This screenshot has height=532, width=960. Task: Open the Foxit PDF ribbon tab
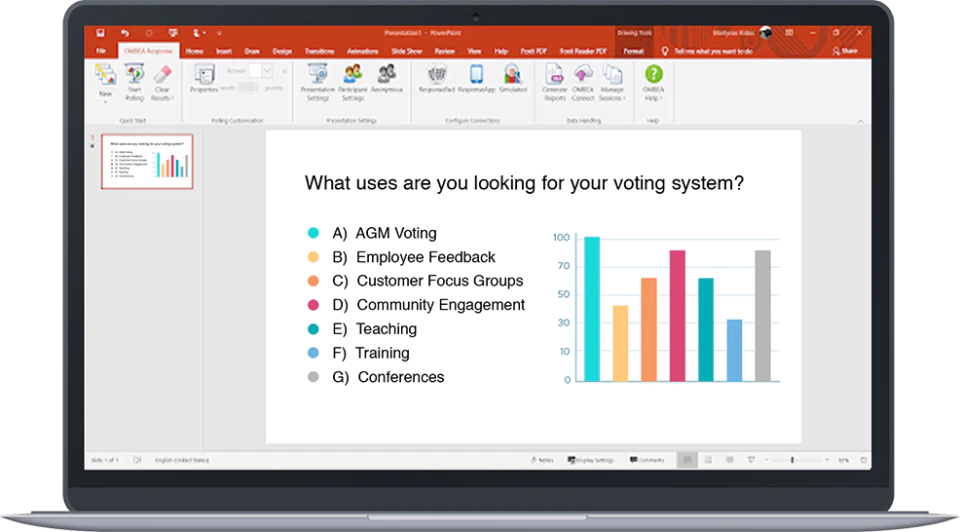pos(533,51)
